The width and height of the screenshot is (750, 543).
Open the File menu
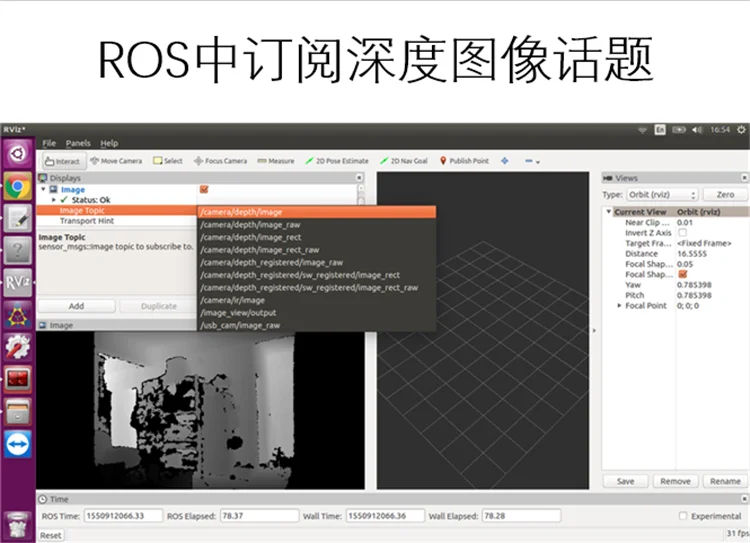click(49, 143)
